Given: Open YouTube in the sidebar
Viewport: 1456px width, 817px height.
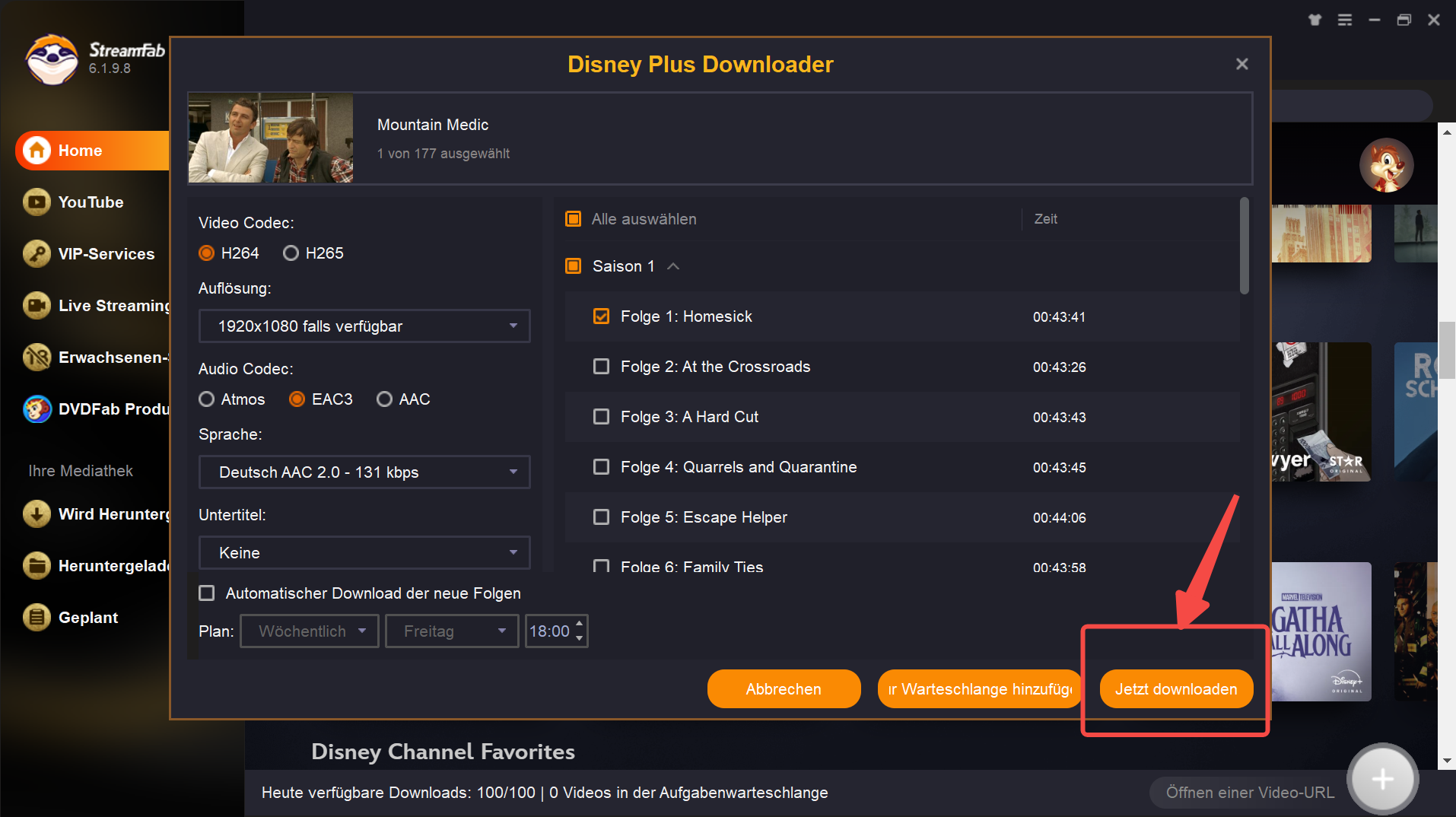Looking at the screenshot, I should (91, 202).
